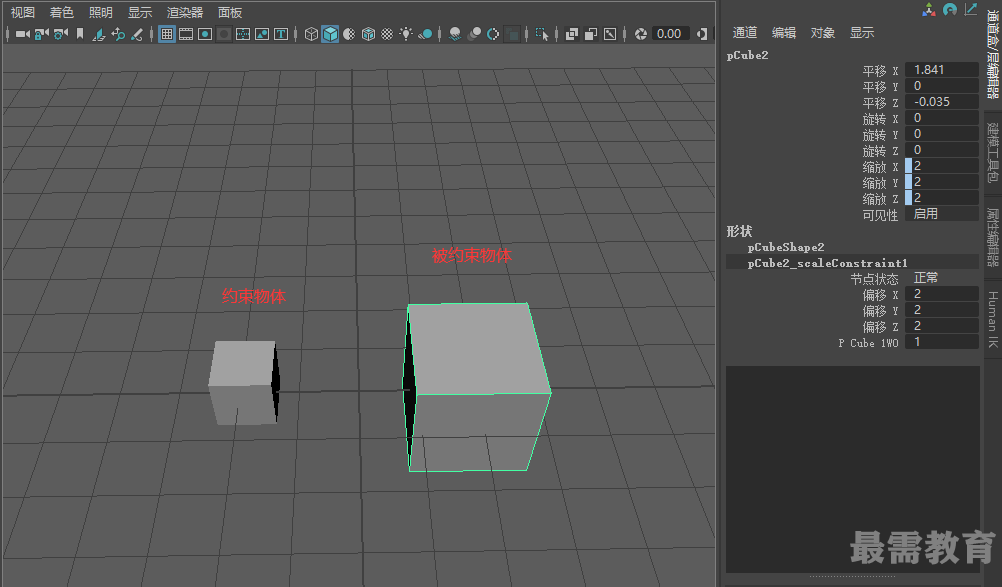
Task: Click the 平移 Z value field -0.035
Action: click(941, 102)
